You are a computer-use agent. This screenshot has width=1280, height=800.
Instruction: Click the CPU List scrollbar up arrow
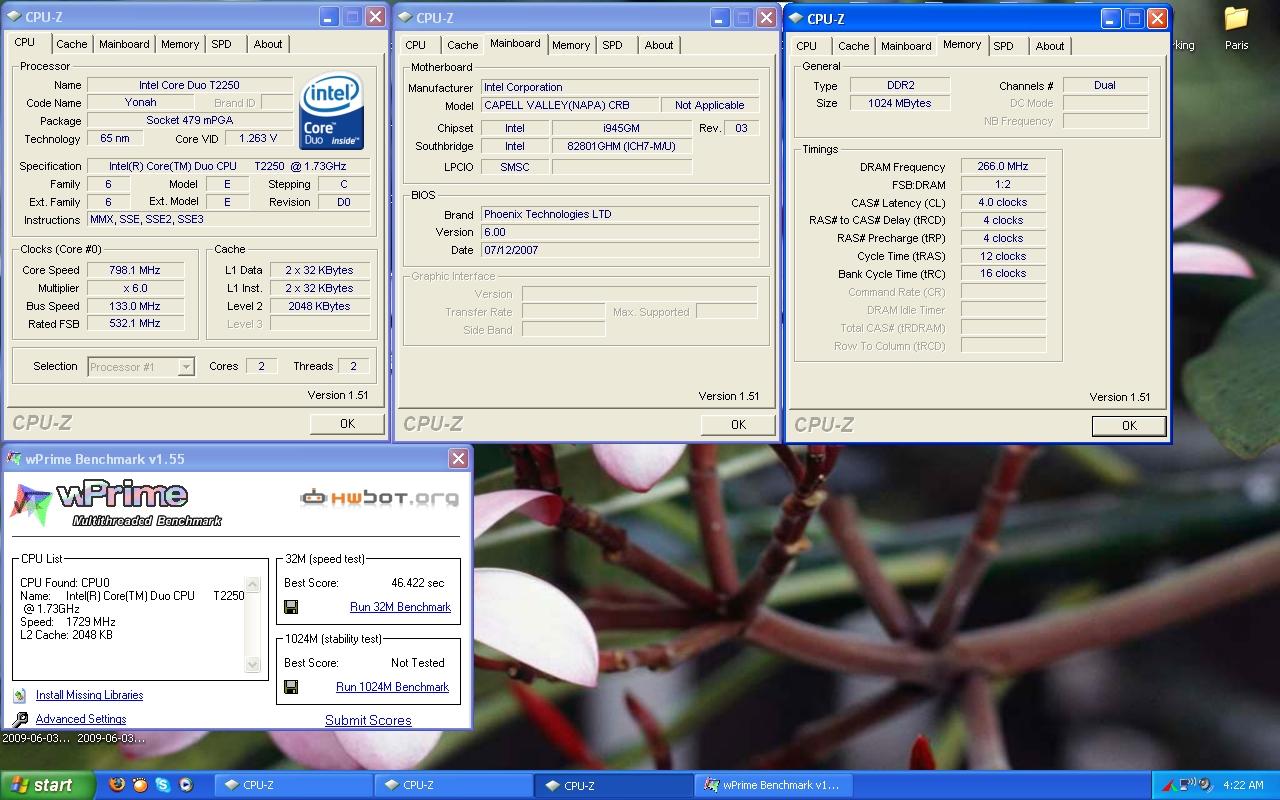tap(253, 585)
